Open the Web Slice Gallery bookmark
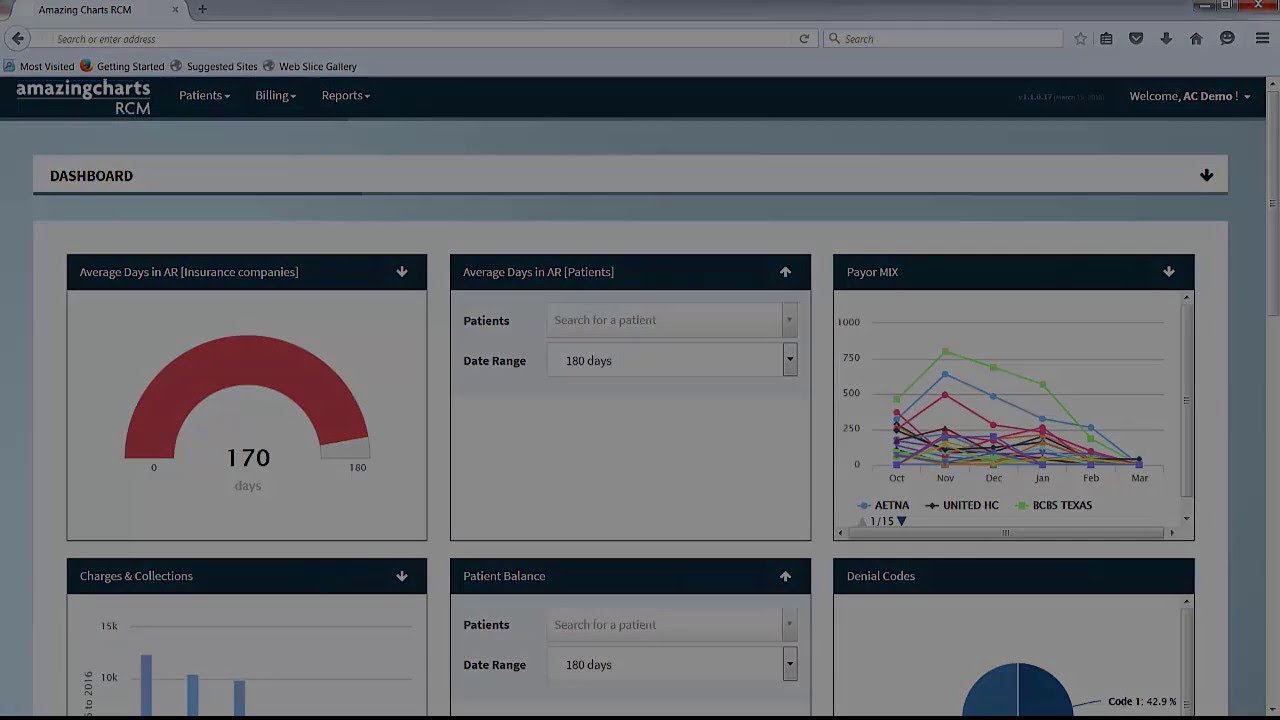The width and height of the screenshot is (1280, 720). click(x=310, y=66)
